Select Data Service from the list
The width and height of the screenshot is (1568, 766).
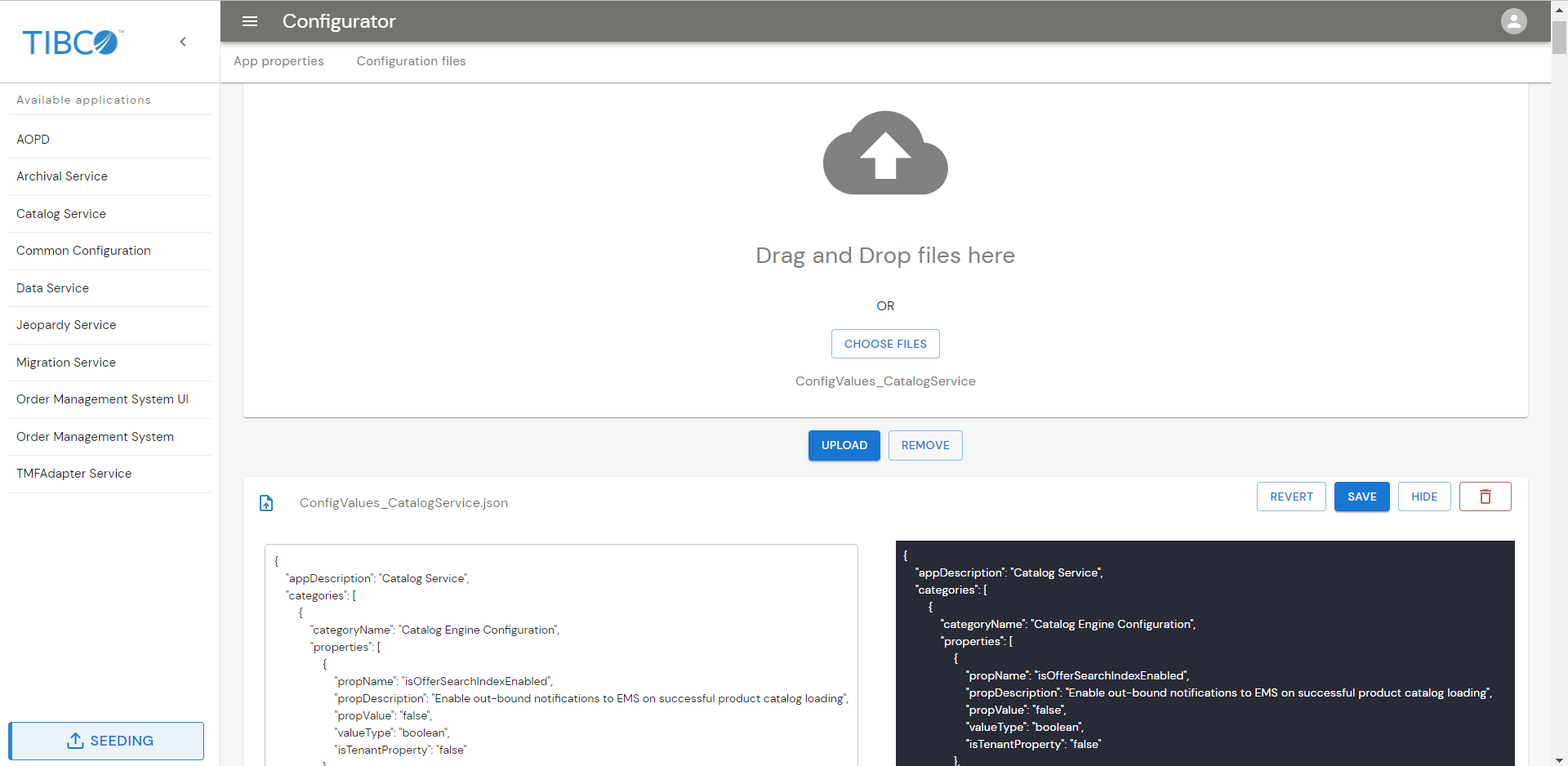tap(109, 288)
